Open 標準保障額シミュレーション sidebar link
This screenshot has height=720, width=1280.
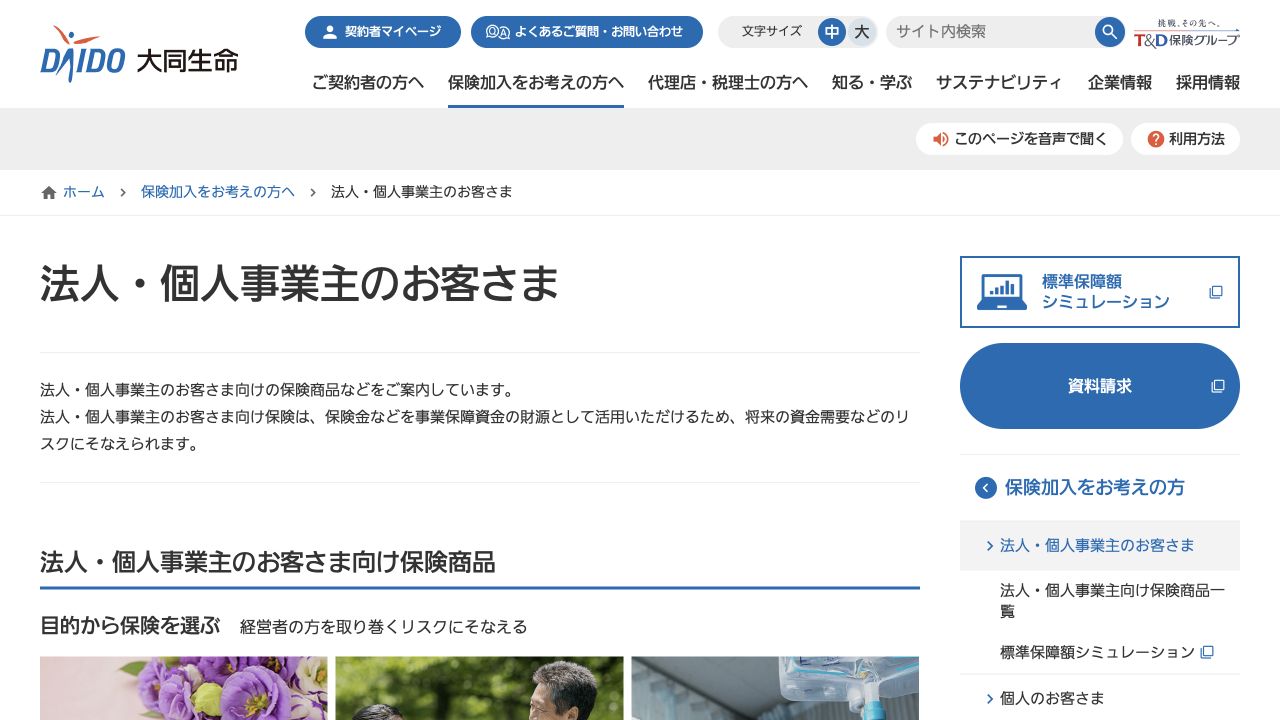tap(1107, 652)
